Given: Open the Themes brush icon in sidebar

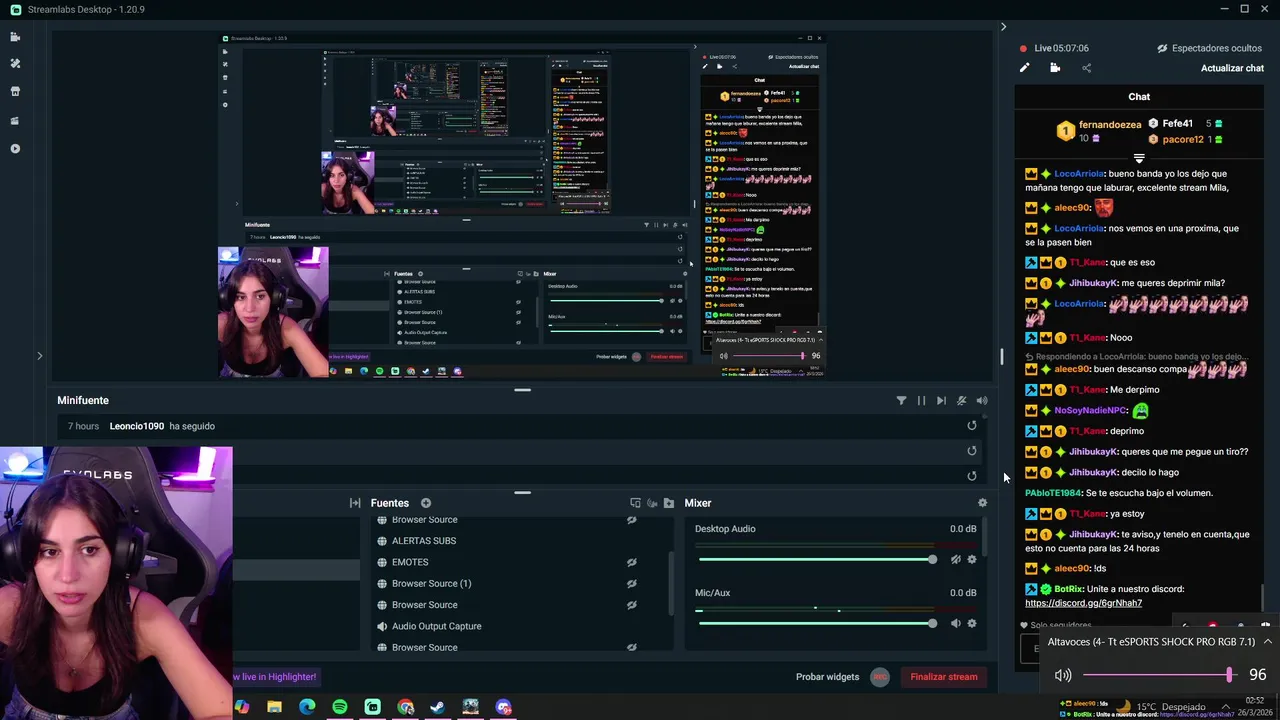Looking at the screenshot, I should click(x=15, y=63).
